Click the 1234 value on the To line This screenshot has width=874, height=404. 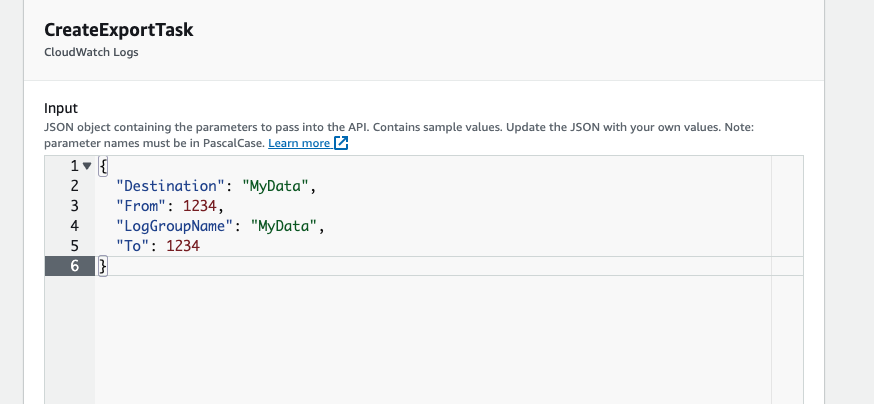183,246
